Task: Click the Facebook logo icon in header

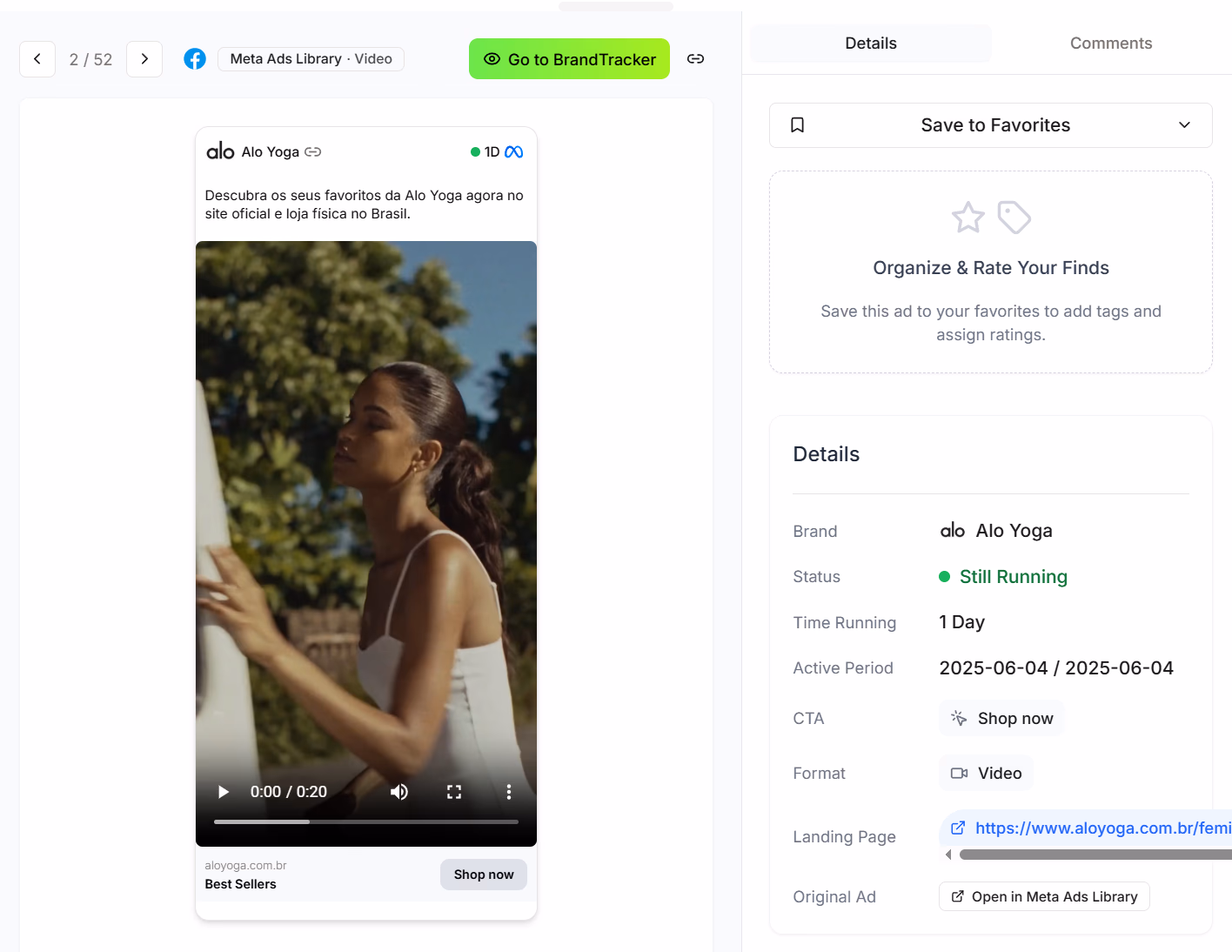Action: tap(195, 59)
